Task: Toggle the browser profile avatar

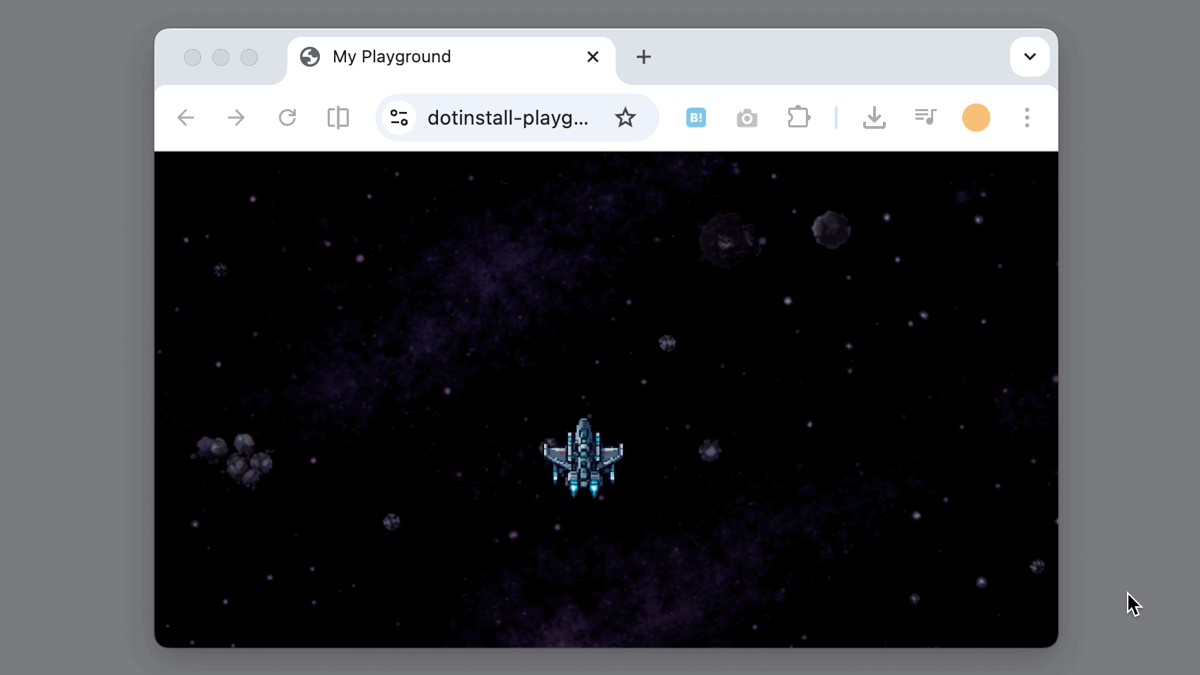Action: coord(976,117)
